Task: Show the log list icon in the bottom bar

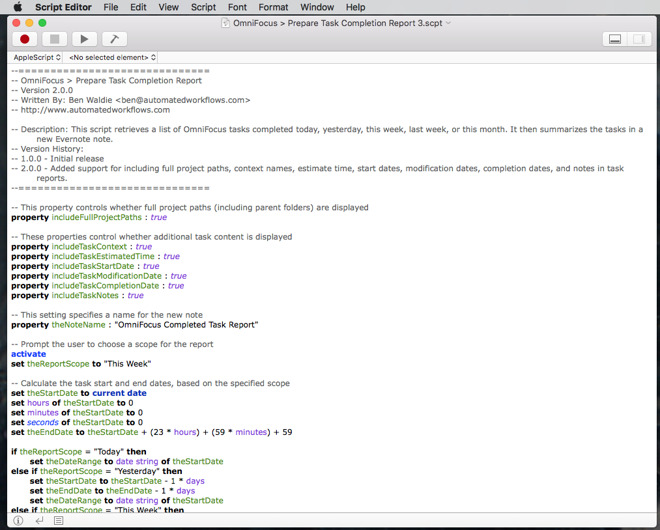Action: 59,521
